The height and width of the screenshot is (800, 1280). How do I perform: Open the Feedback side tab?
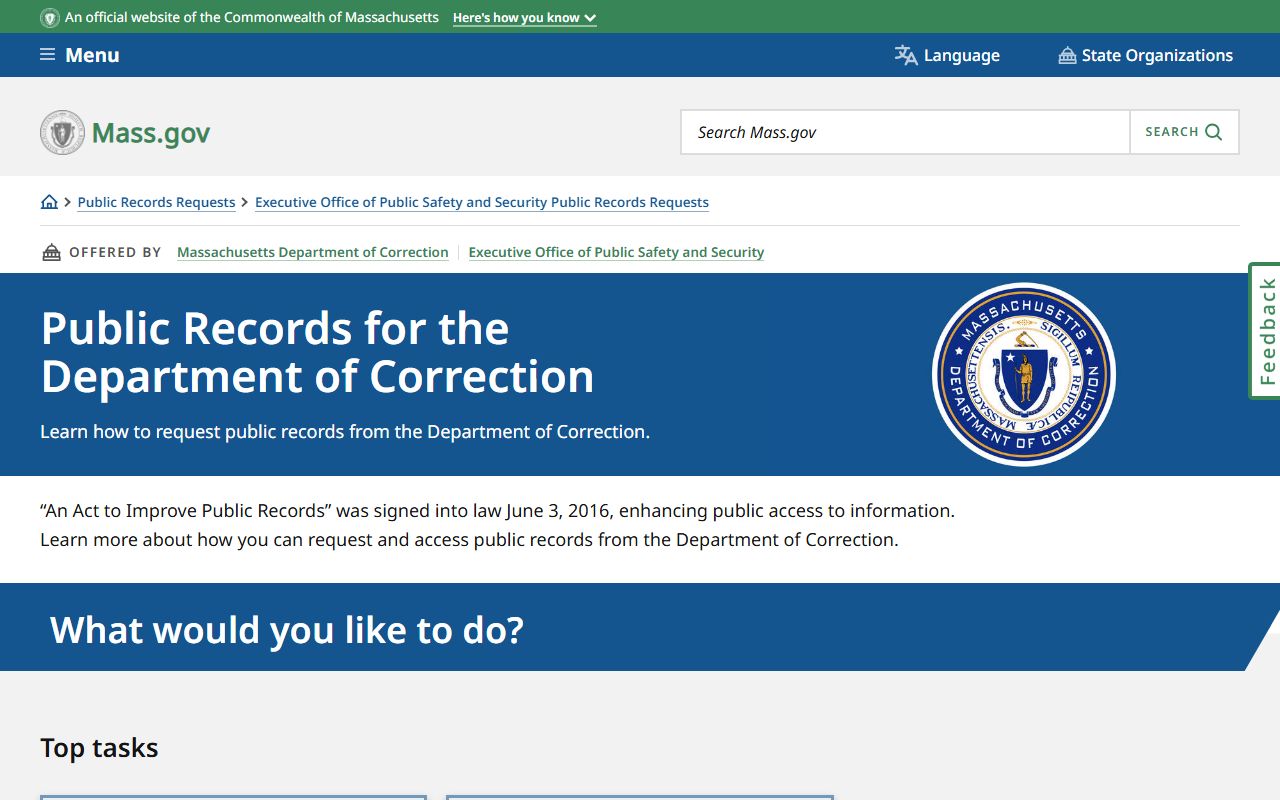pyautogui.click(x=1265, y=331)
